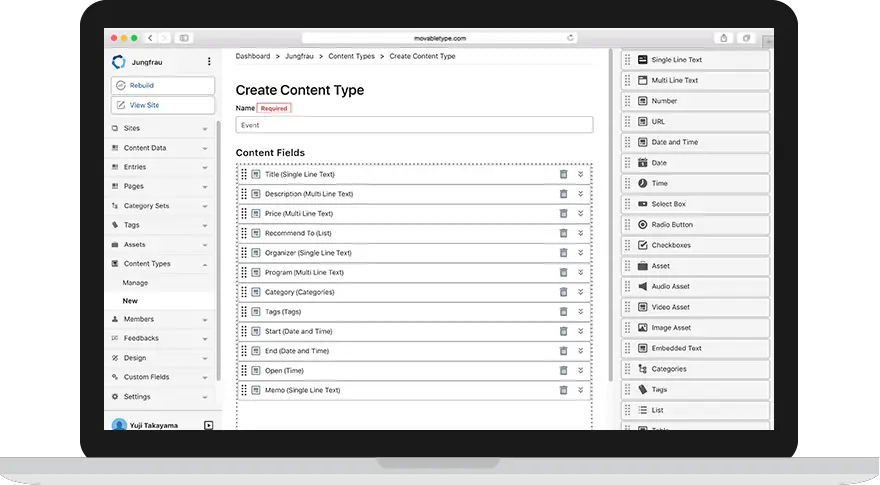Image resolution: width=880 pixels, height=485 pixels.
Task: Click trash icon on Organizer field
Action: pyautogui.click(x=563, y=253)
